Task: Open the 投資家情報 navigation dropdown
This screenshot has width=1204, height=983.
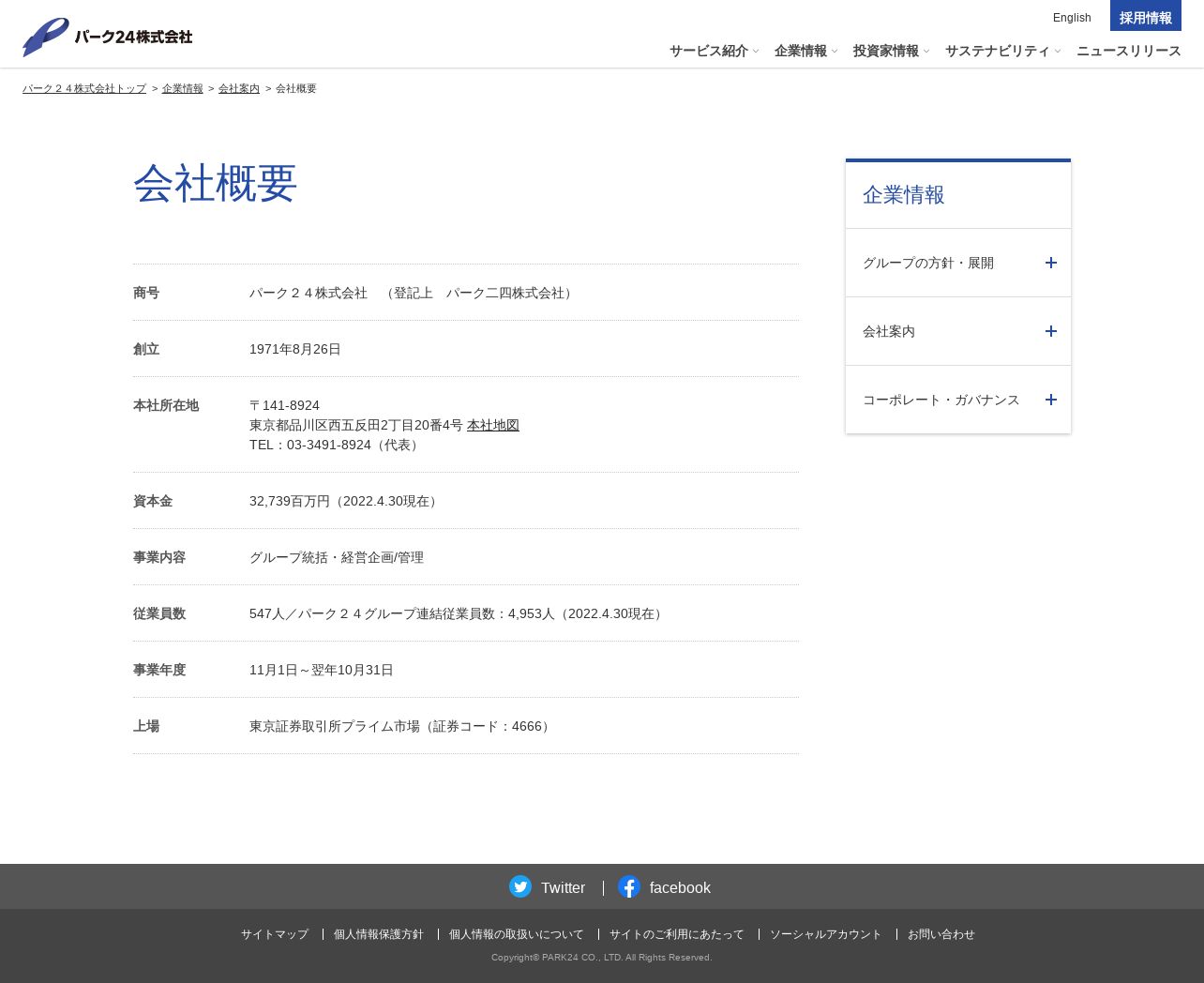Action: (x=892, y=51)
